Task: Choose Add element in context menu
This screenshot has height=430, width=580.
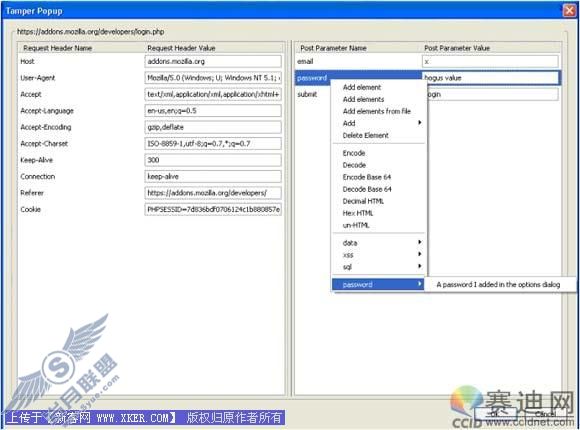Action: pyautogui.click(x=362, y=87)
